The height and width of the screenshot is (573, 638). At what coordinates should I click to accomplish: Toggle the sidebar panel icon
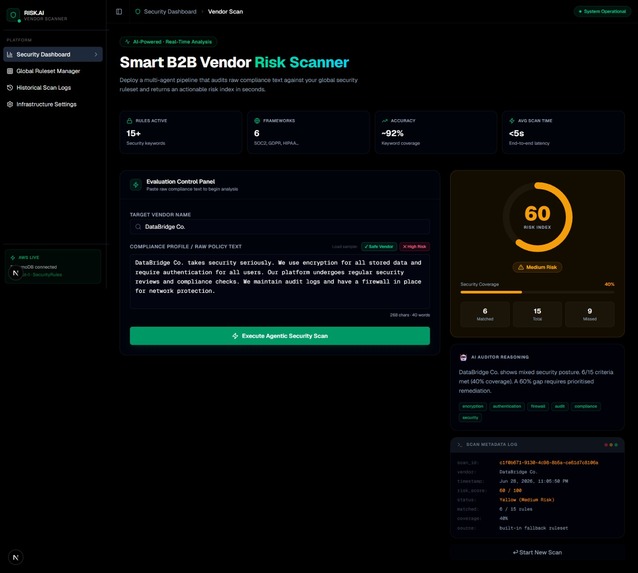click(x=119, y=12)
